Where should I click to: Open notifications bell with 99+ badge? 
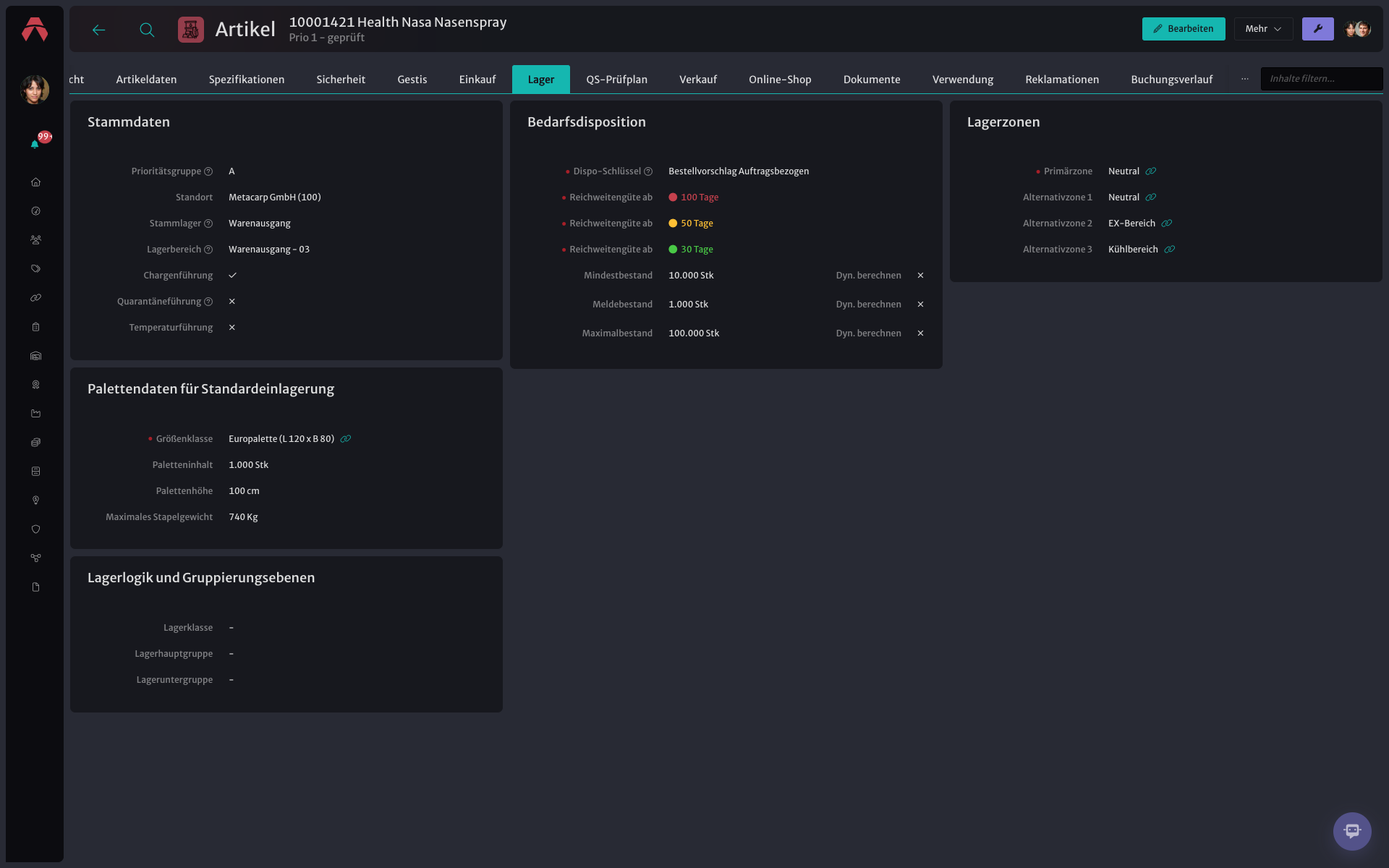point(35,142)
